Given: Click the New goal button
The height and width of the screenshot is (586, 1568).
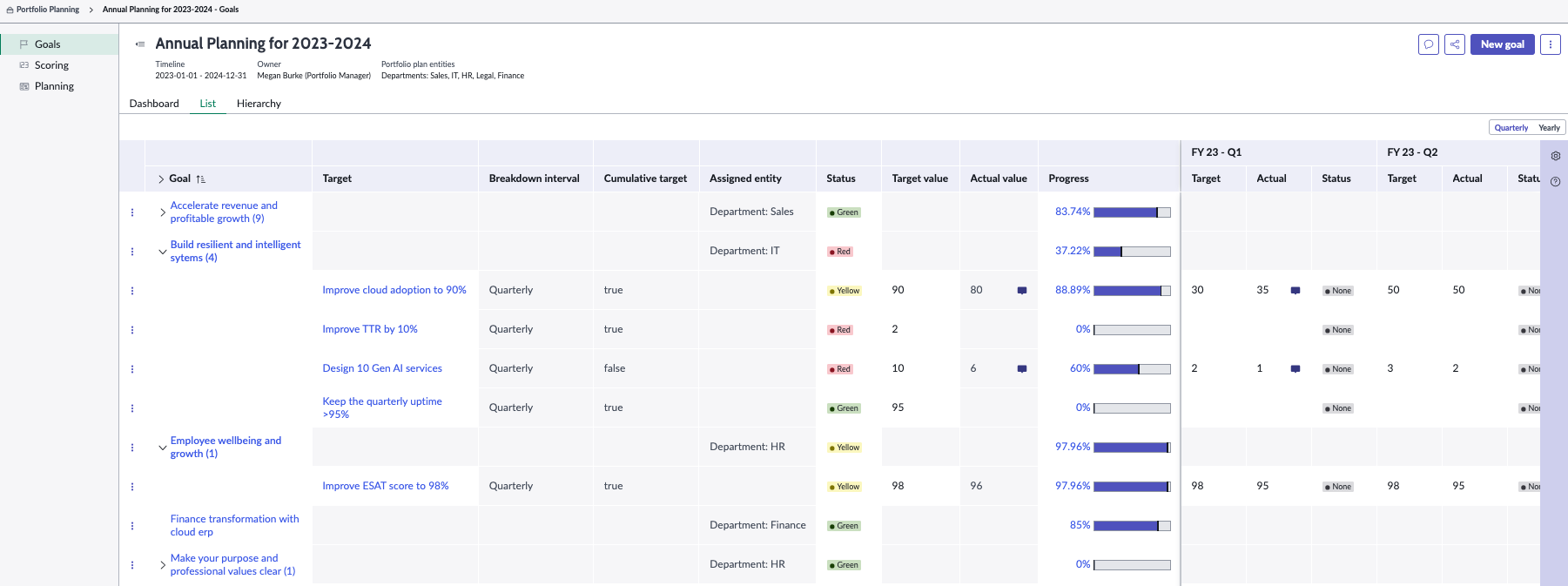Looking at the screenshot, I should point(1503,44).
